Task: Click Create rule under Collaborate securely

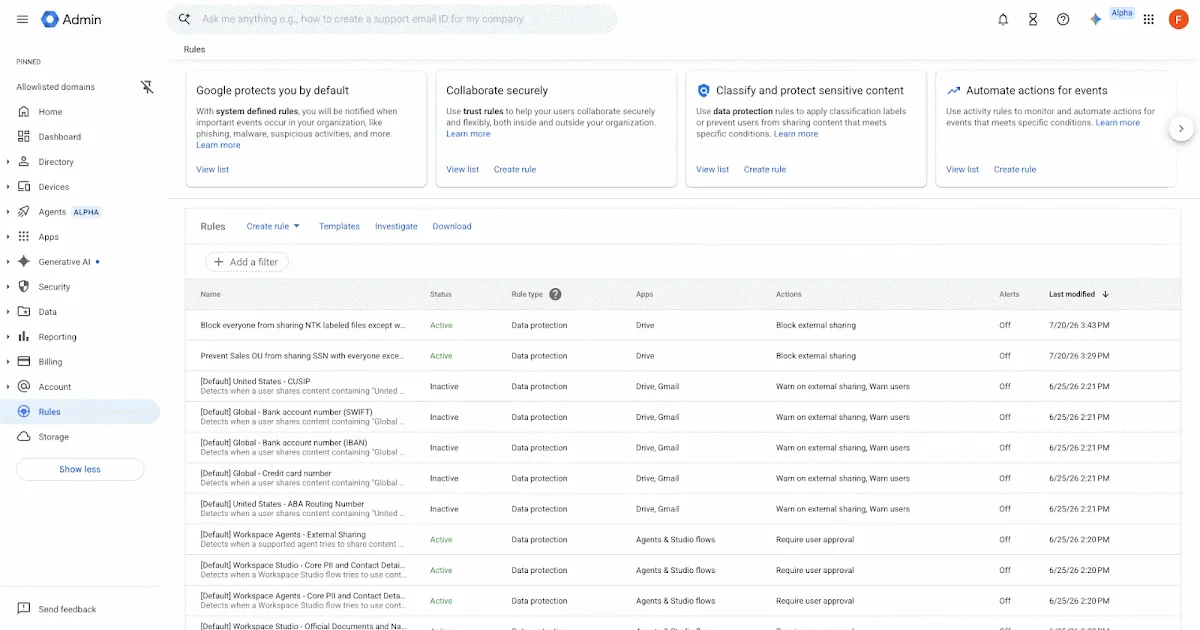Action: (x=515, y=169)
